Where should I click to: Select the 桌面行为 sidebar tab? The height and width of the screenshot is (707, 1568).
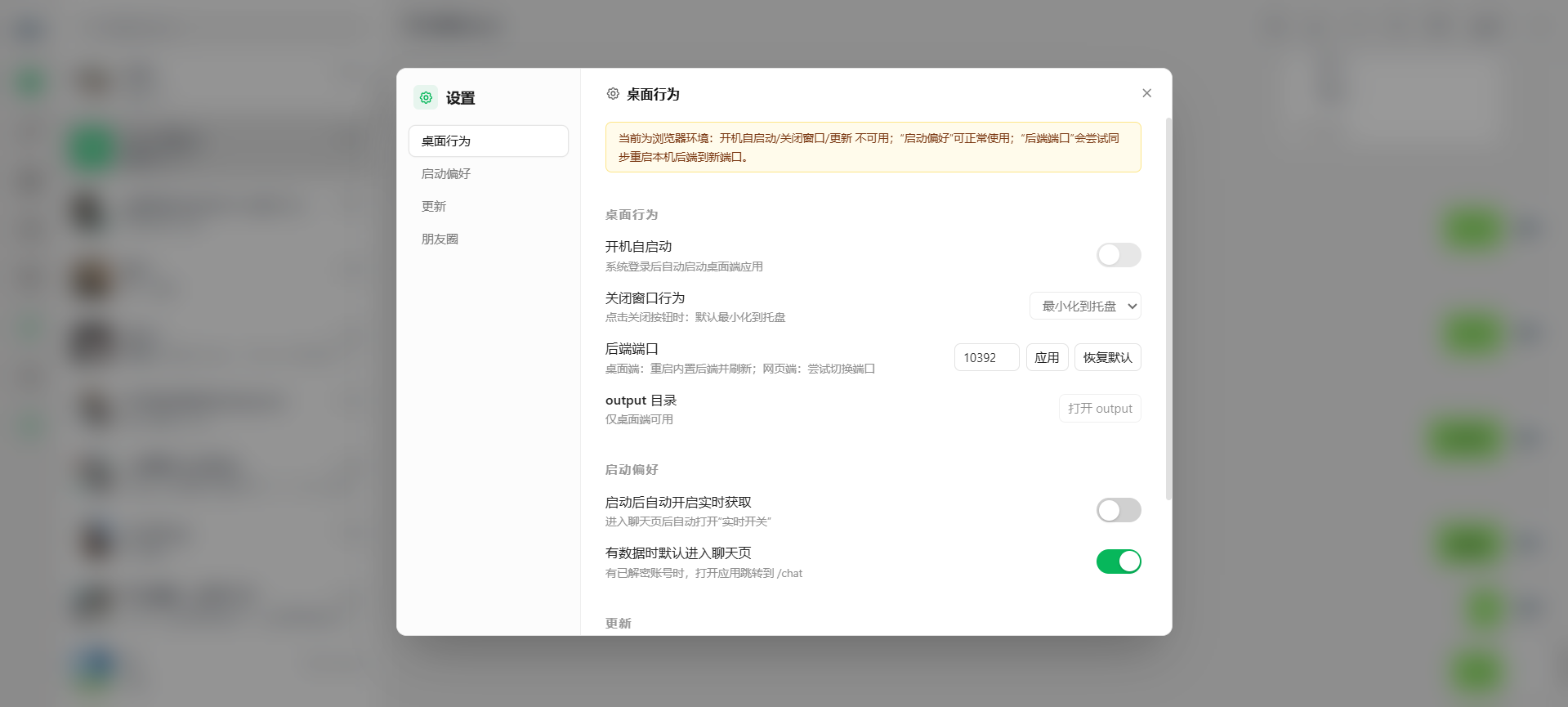[x=489, y=141]
